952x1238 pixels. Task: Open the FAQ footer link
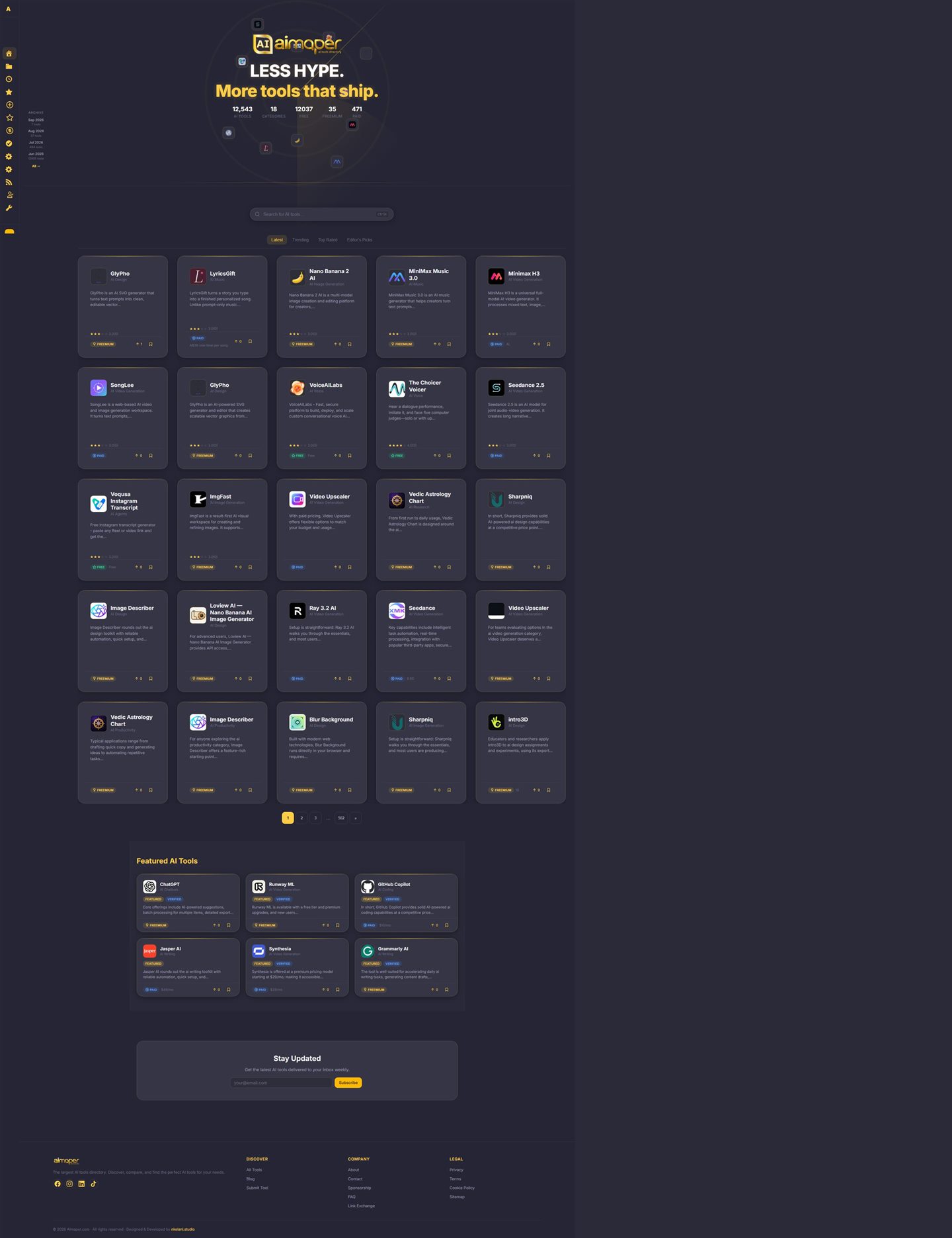[352, 1197]
